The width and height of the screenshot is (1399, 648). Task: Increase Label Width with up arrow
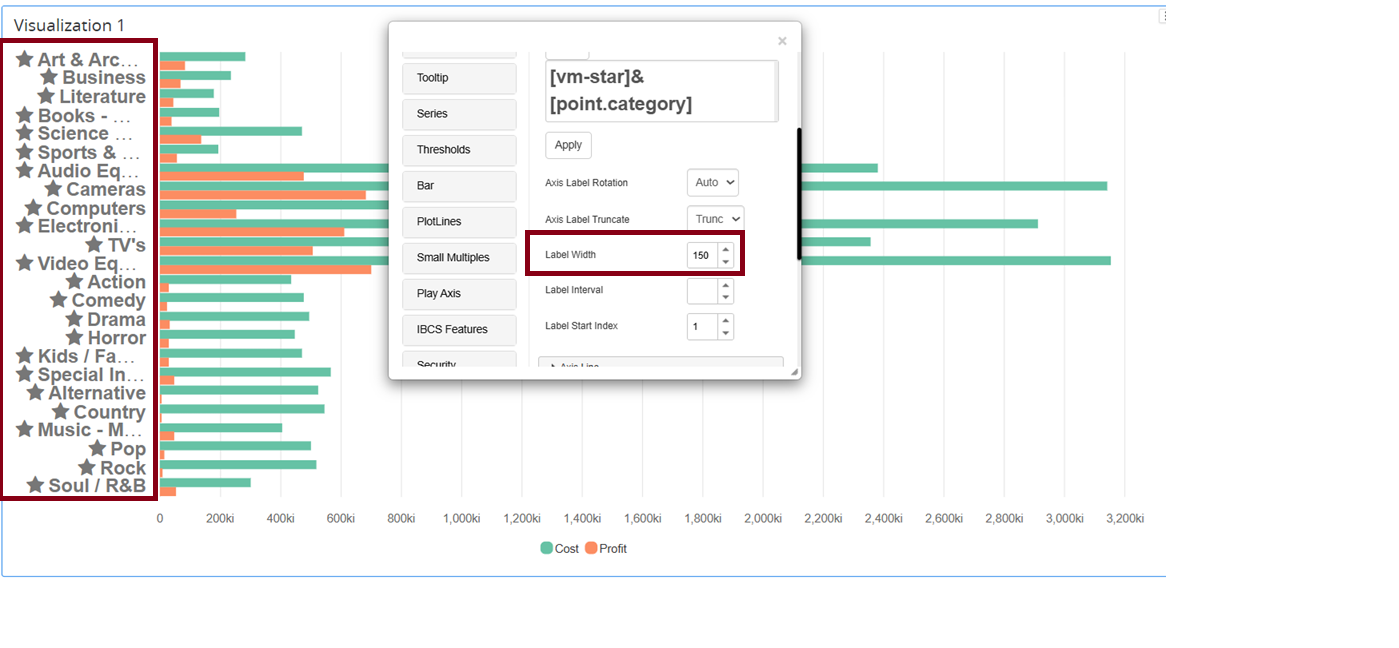click(x=726, y=249)
